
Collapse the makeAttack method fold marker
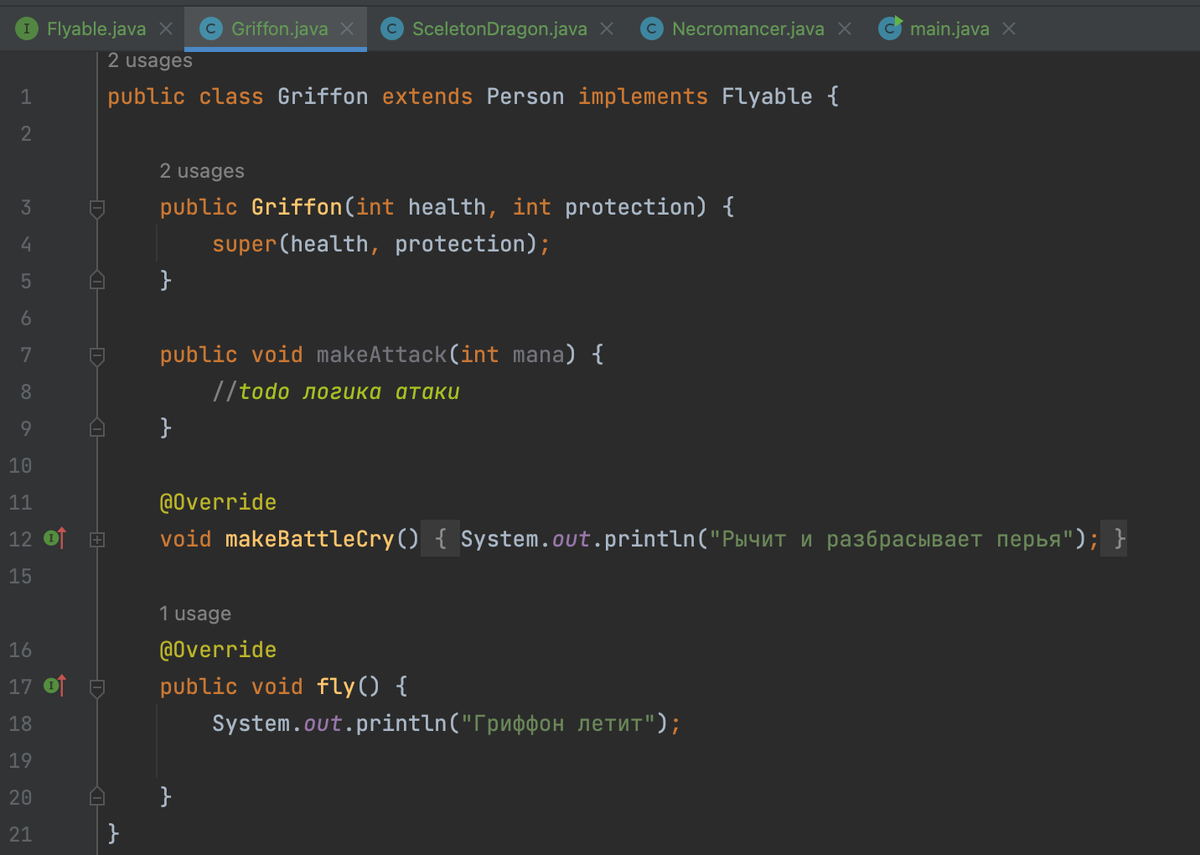tap(97, 355)
